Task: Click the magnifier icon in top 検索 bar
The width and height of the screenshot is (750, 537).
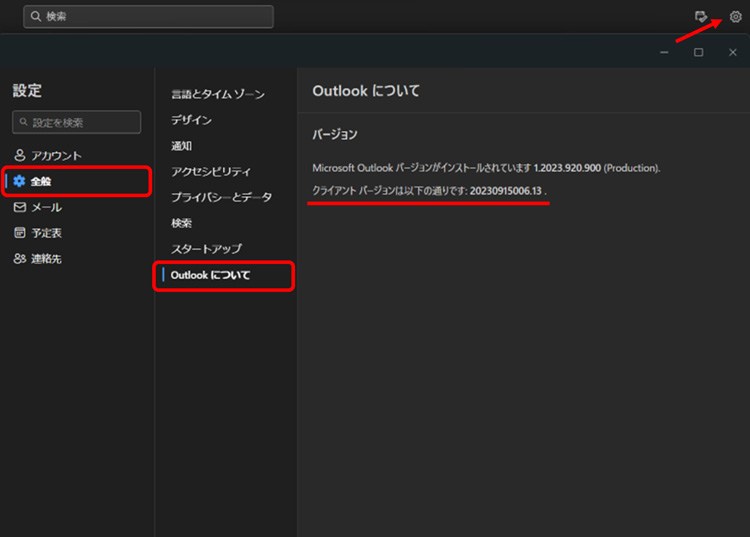Action: coord(36,16)
